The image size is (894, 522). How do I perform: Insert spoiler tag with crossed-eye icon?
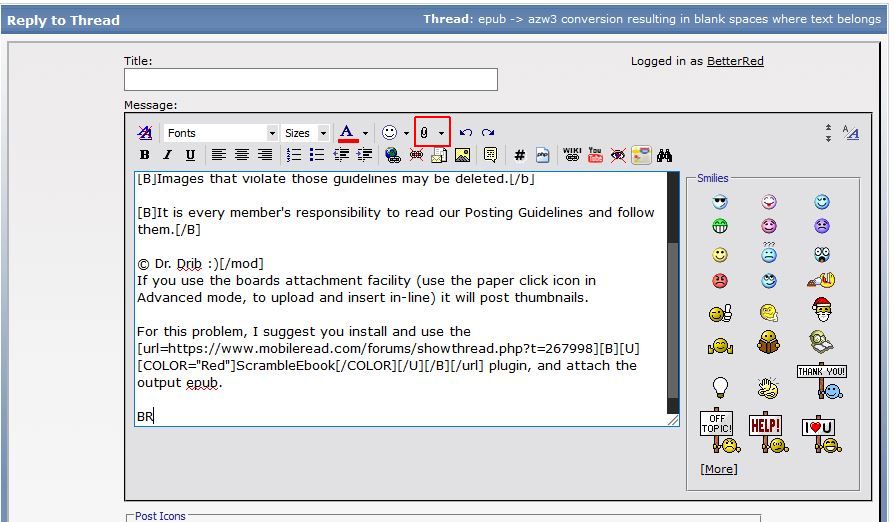coord(618,155)
